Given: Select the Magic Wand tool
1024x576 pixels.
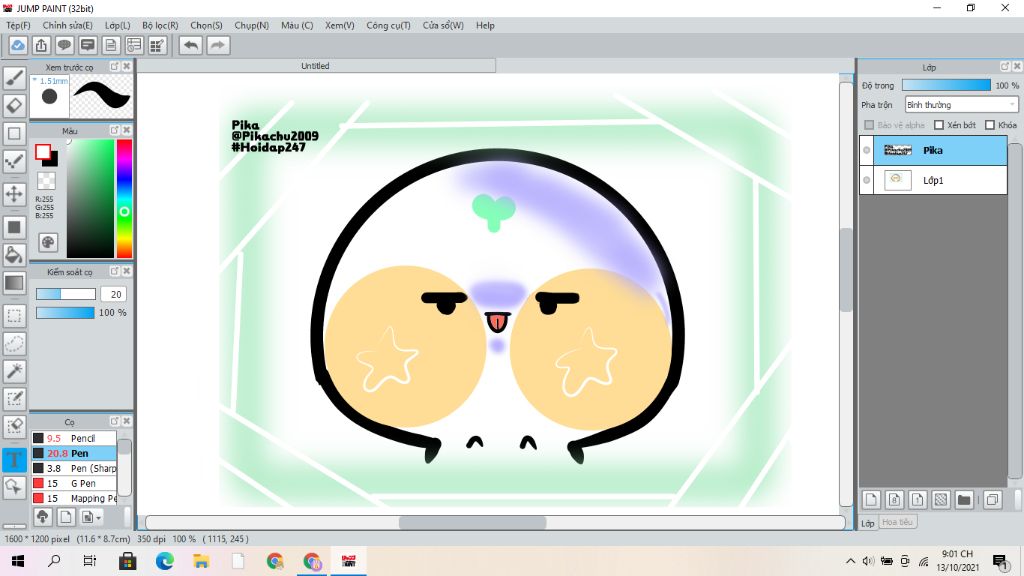Looking at the screenshot, I should coord(14,371).
